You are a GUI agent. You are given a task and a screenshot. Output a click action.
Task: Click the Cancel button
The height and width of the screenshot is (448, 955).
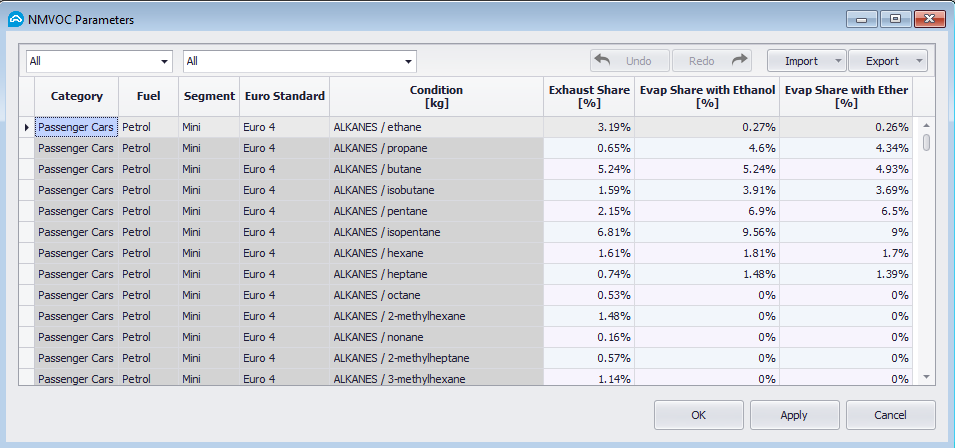coord(890,415)
